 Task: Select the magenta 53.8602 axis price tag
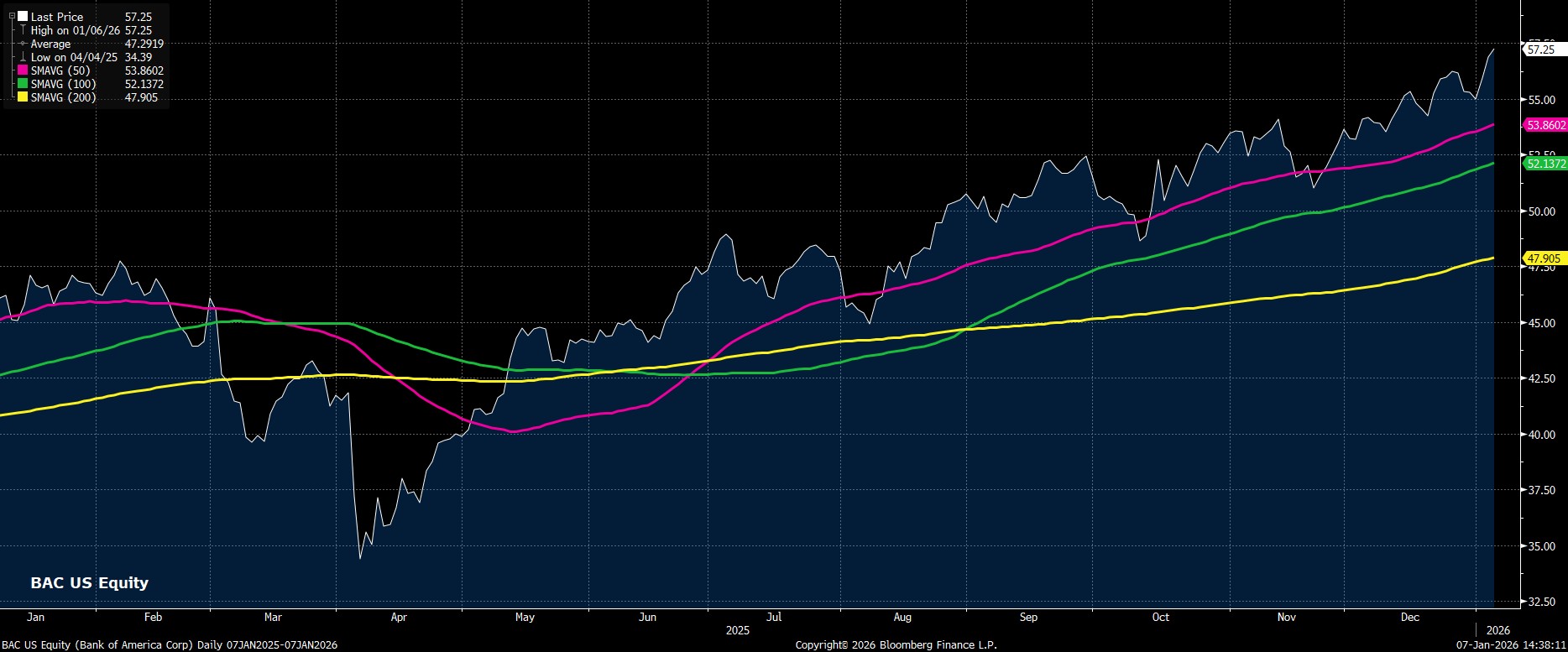click(x=1545, y=125)
